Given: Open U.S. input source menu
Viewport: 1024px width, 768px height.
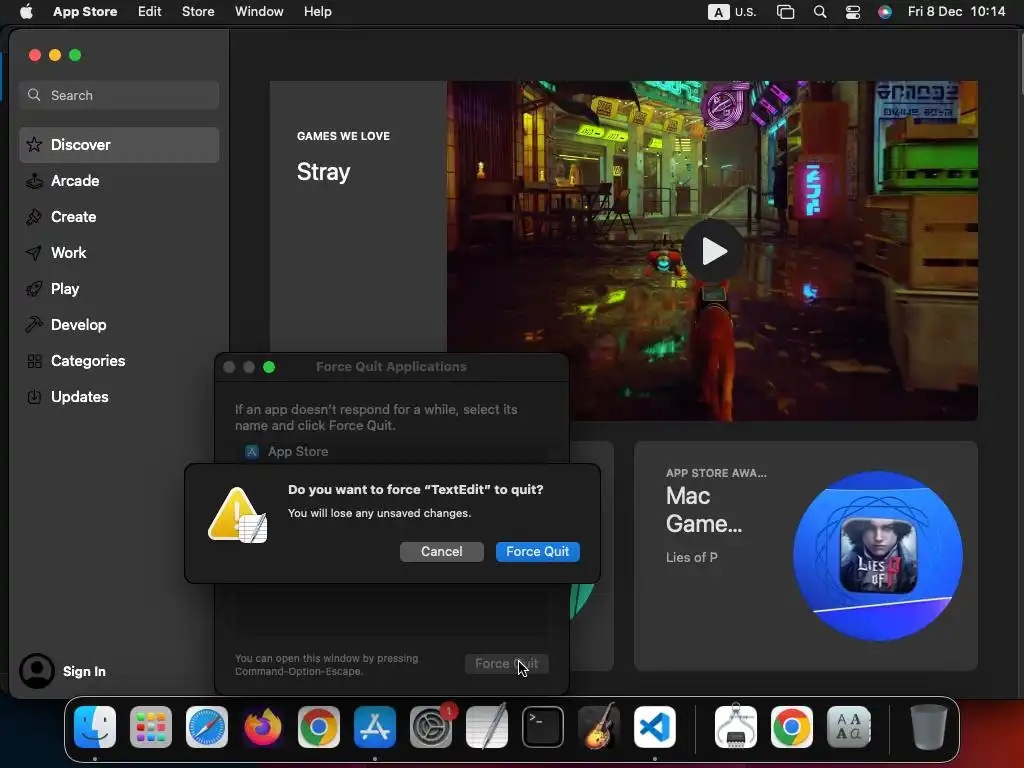Looking at the screenshot, I should [x=732, y=12].
